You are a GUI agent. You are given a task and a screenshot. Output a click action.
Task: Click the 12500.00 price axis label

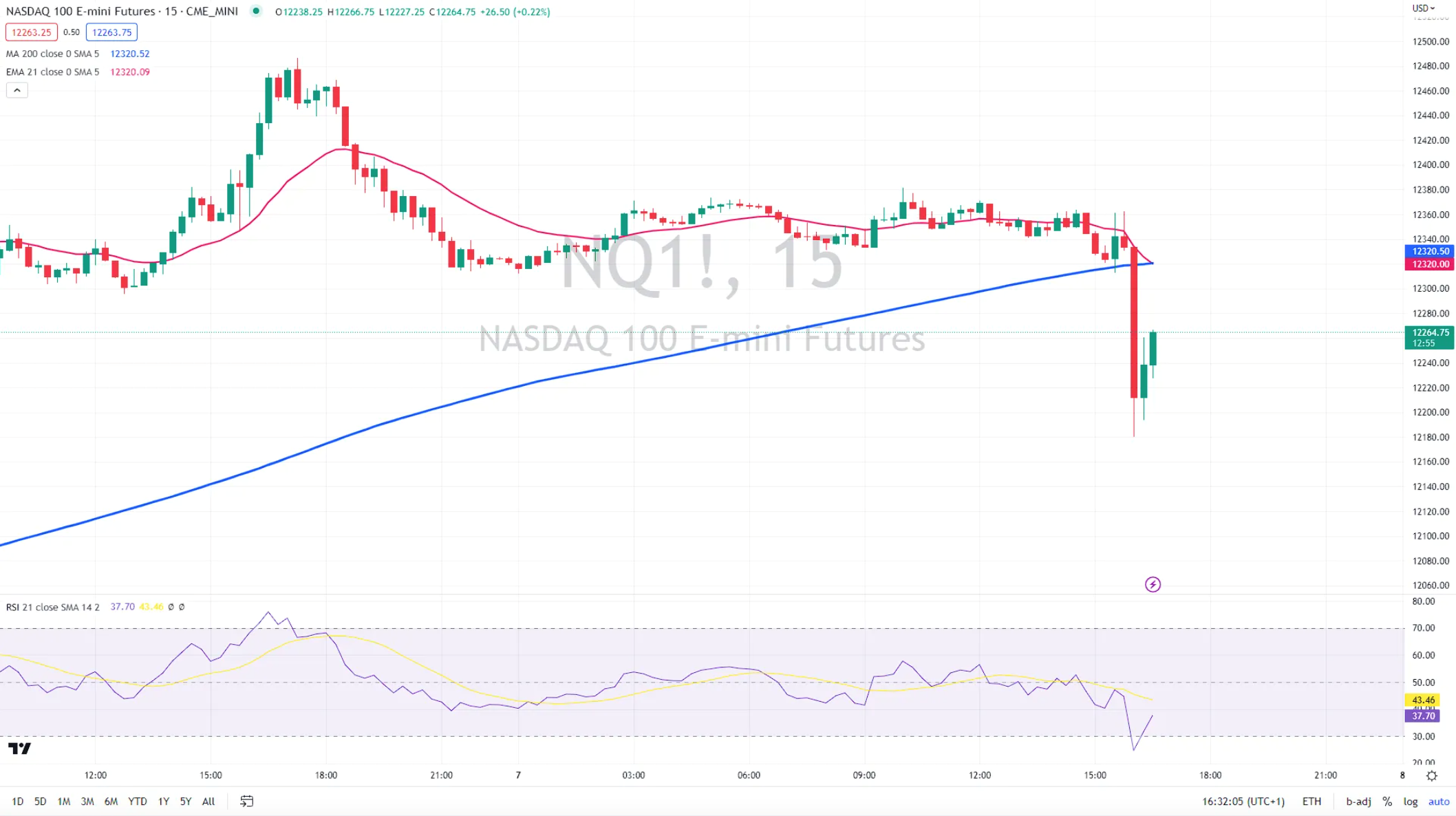click(1431, 42)
